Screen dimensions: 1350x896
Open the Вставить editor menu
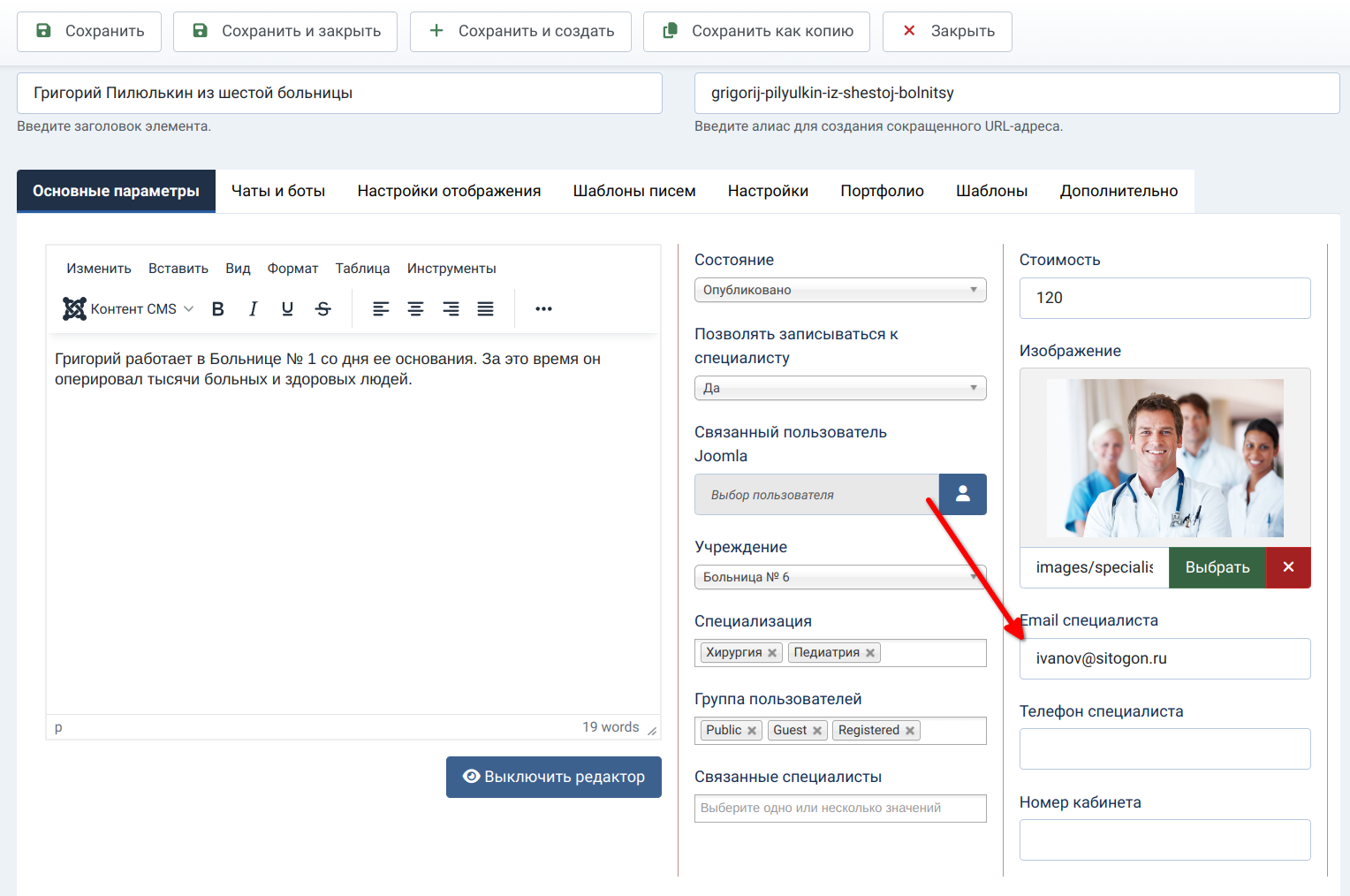coord(178,269)
